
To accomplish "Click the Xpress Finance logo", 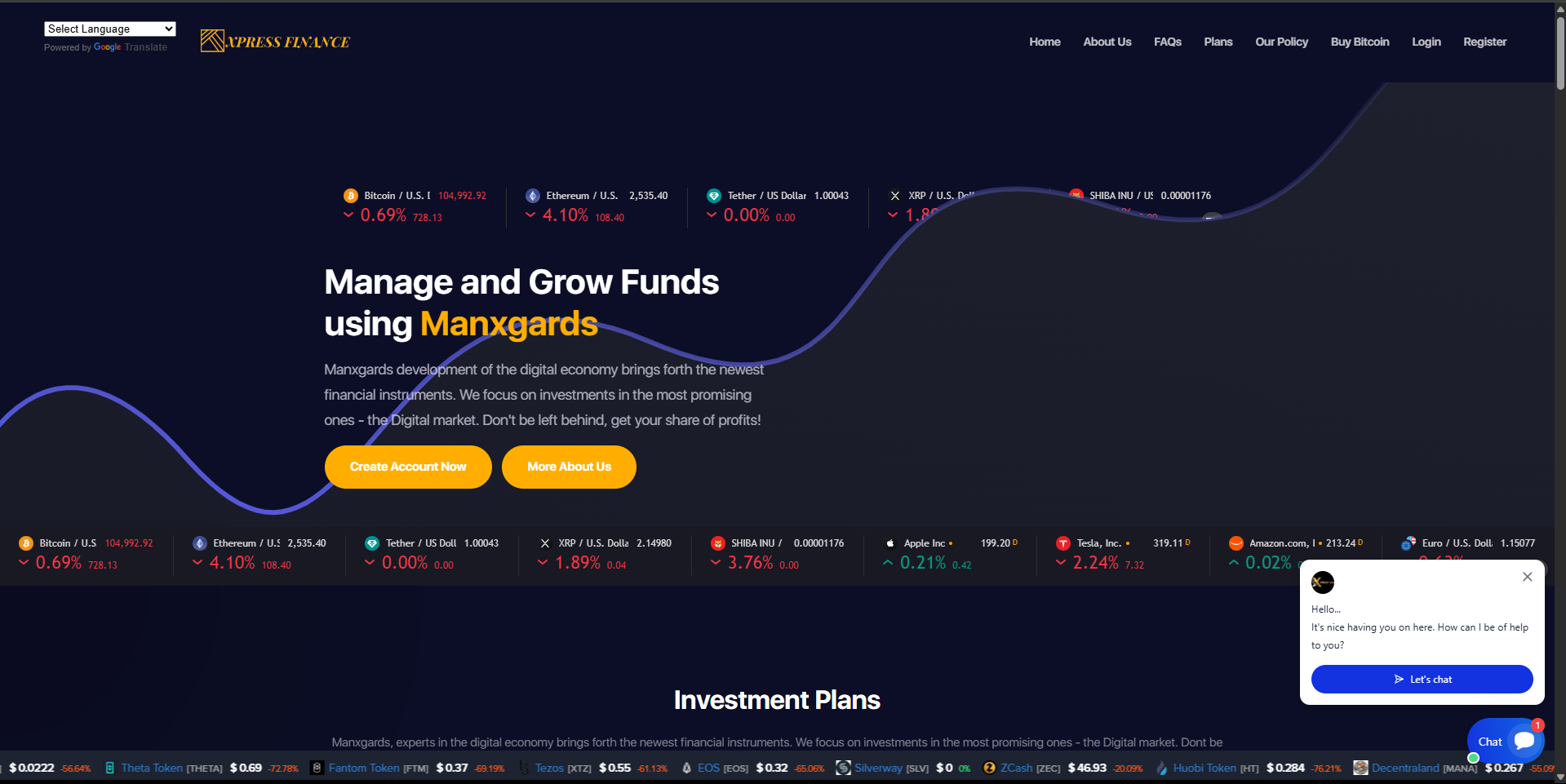I will pos(275,41).
